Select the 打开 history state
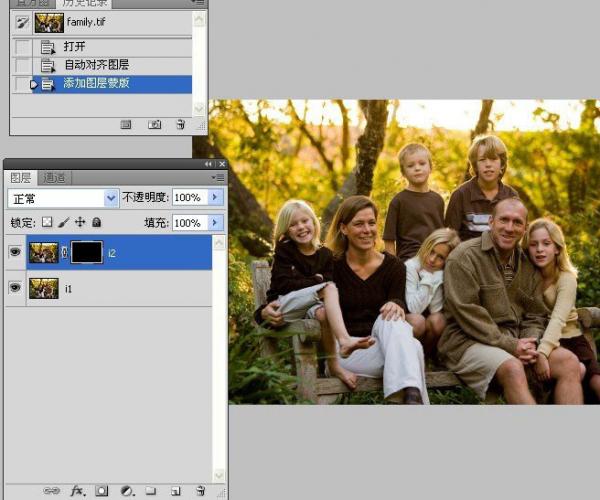Viewport: 600px width, 500px height. coord(112,47)
